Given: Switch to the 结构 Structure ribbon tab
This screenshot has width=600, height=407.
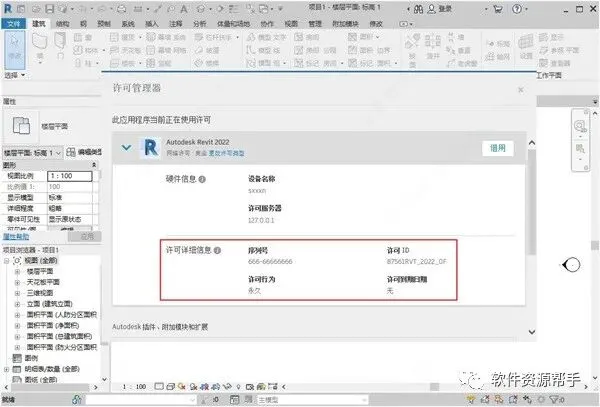Looking at the screenshot, I should 62,24.
